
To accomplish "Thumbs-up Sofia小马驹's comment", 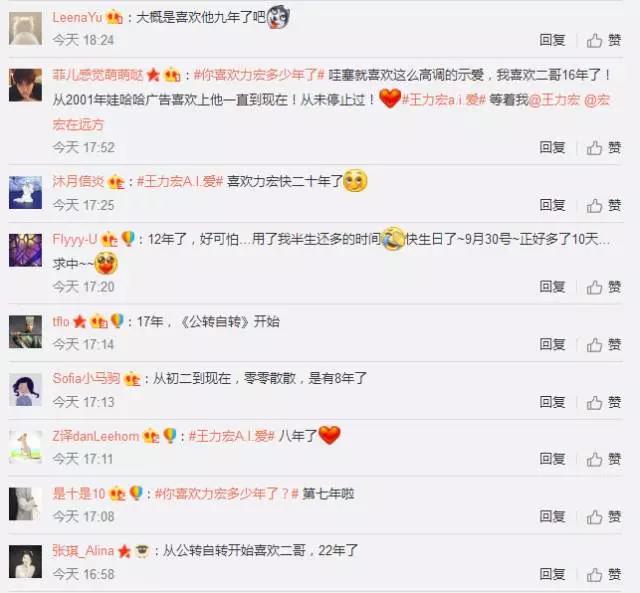I will click(604, 402).
